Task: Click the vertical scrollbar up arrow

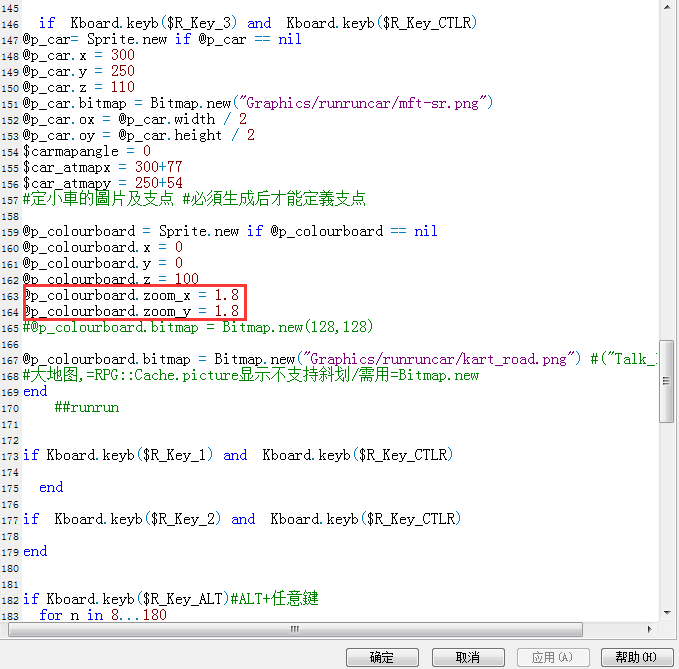Action: [x=667, y=7]
